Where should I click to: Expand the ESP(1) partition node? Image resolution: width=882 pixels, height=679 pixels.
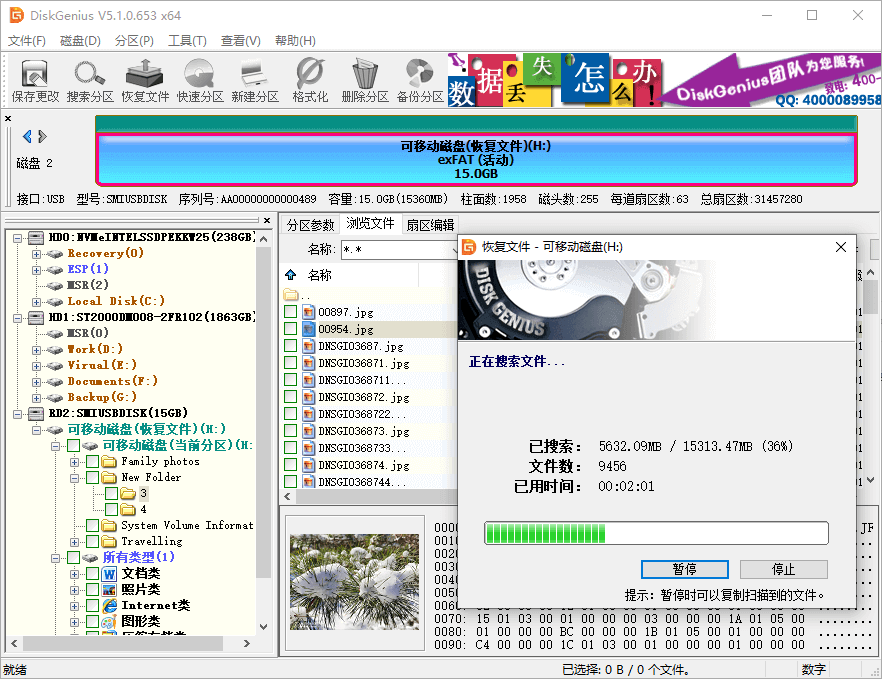coord(37,270)
